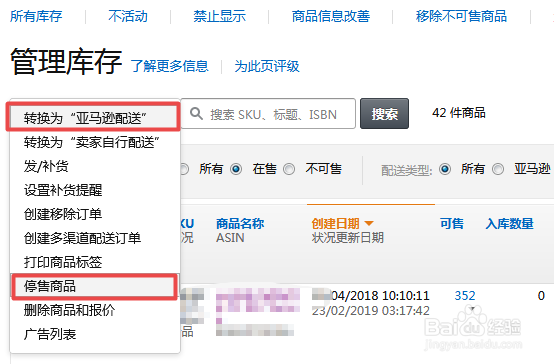Screen dimensions: 554x364
Task: Open the 禁止显示 tab
Action: 219,16
